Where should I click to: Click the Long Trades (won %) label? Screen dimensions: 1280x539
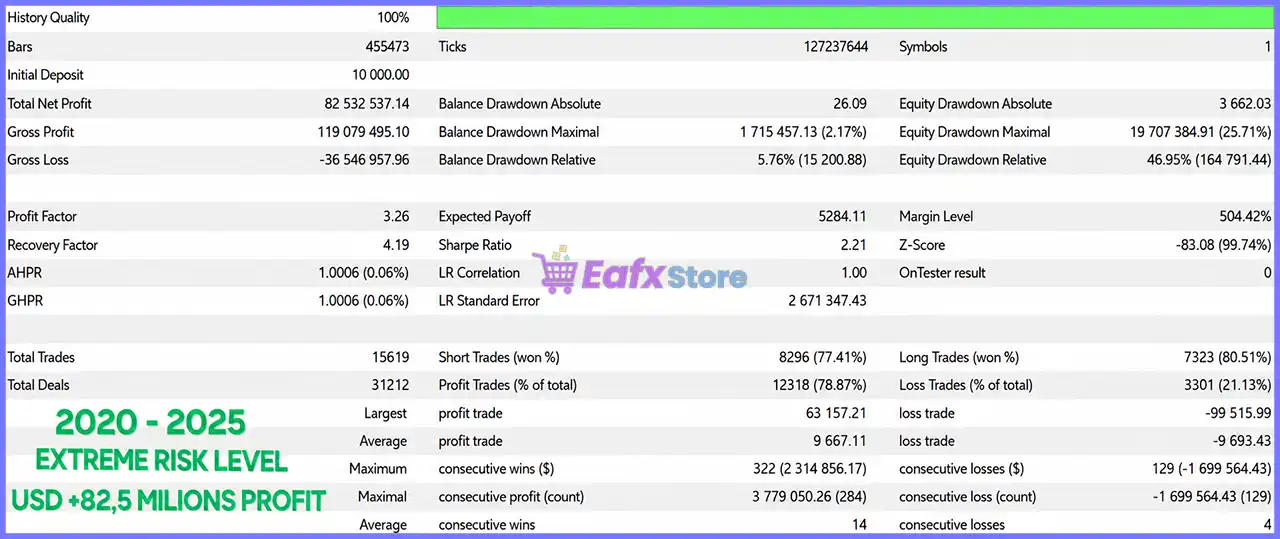(x=959, y=358)
